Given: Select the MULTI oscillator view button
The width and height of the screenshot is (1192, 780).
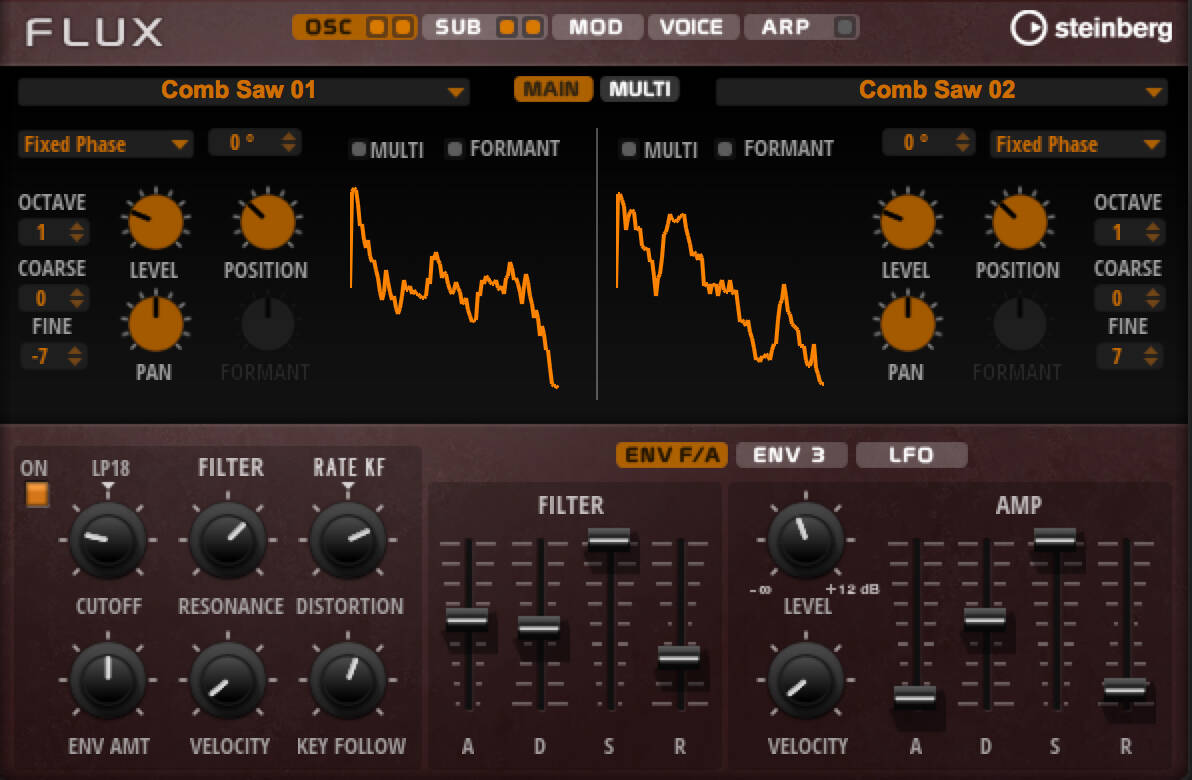Looking at the screenshot, I should (640, 90).
